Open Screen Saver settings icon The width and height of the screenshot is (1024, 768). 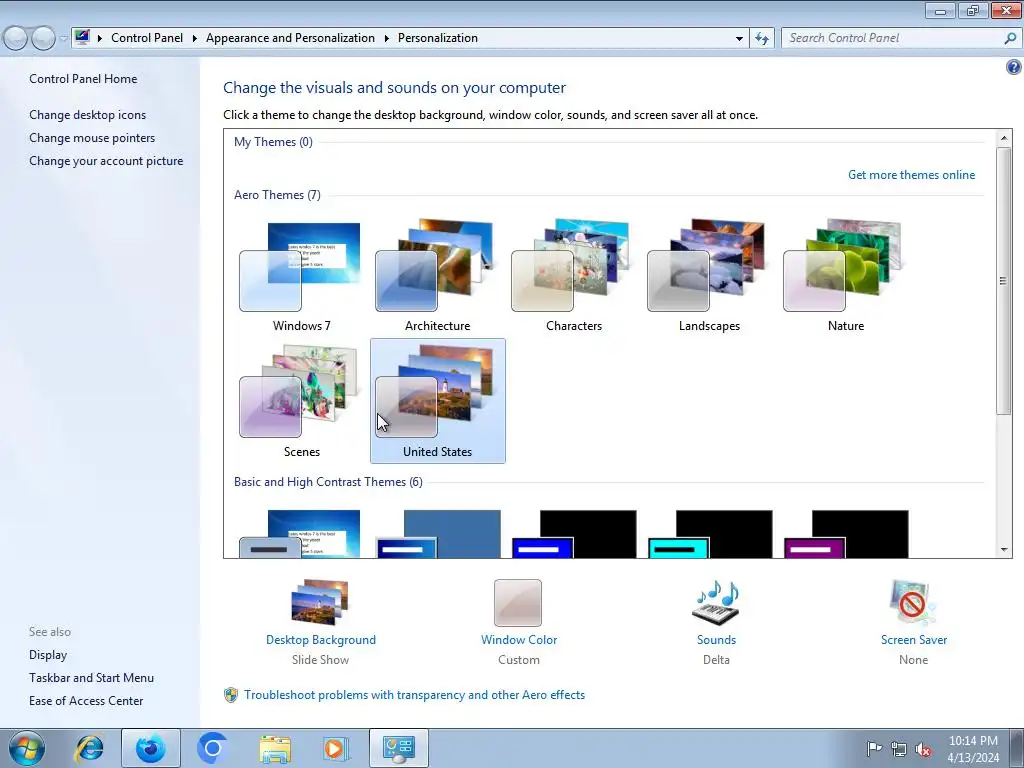coord(913,602)
